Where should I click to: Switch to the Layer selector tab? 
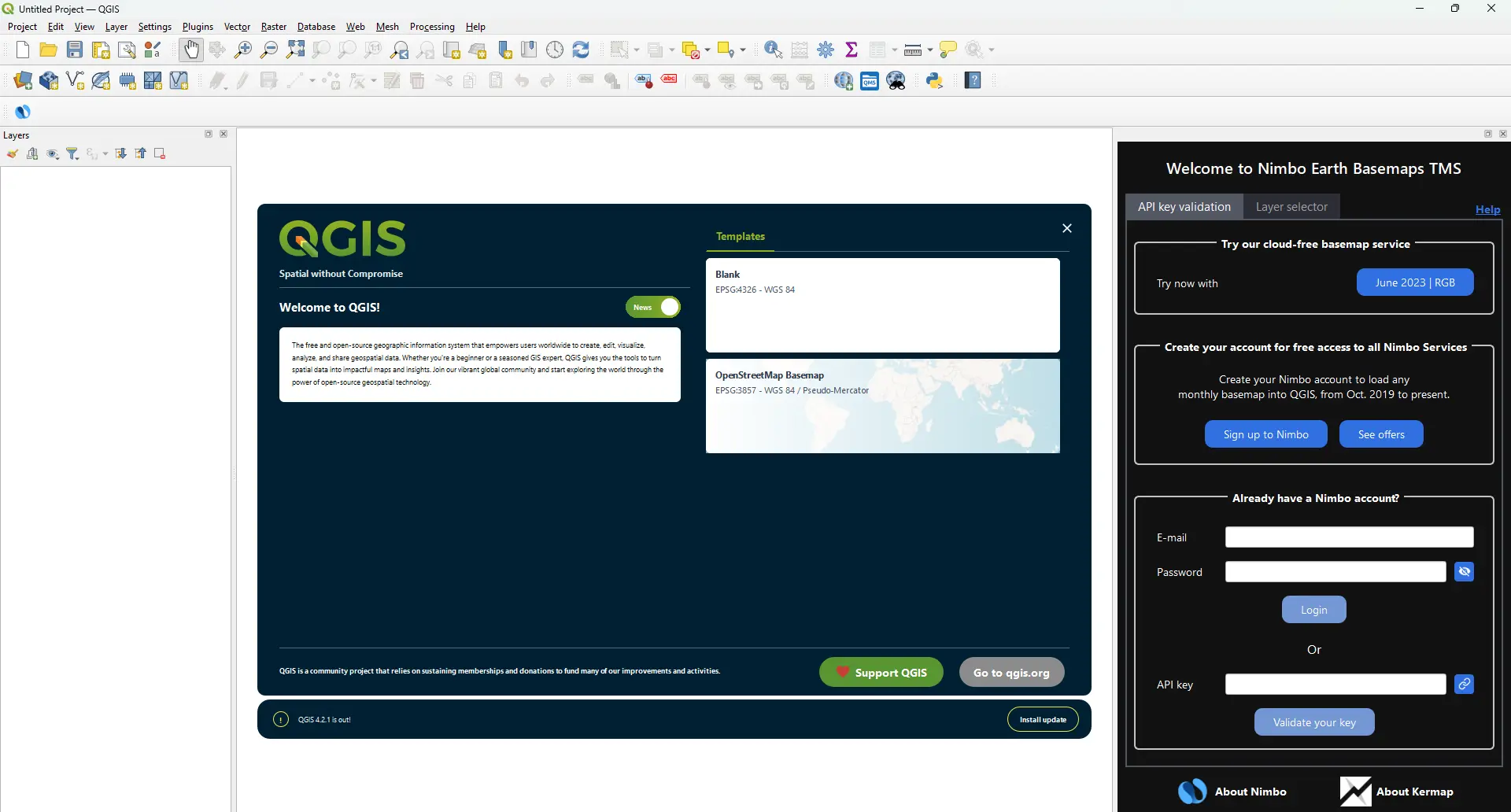point(1291,207)
